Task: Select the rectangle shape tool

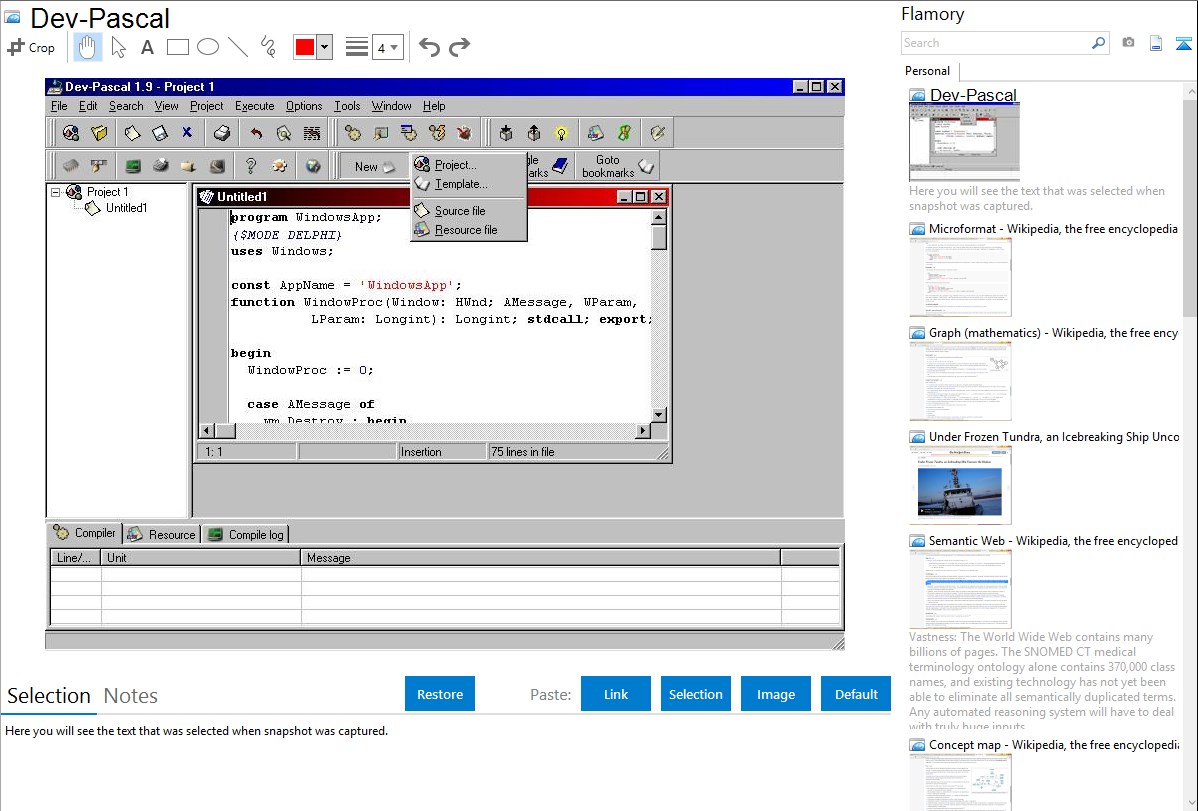Action: [178, 47]
